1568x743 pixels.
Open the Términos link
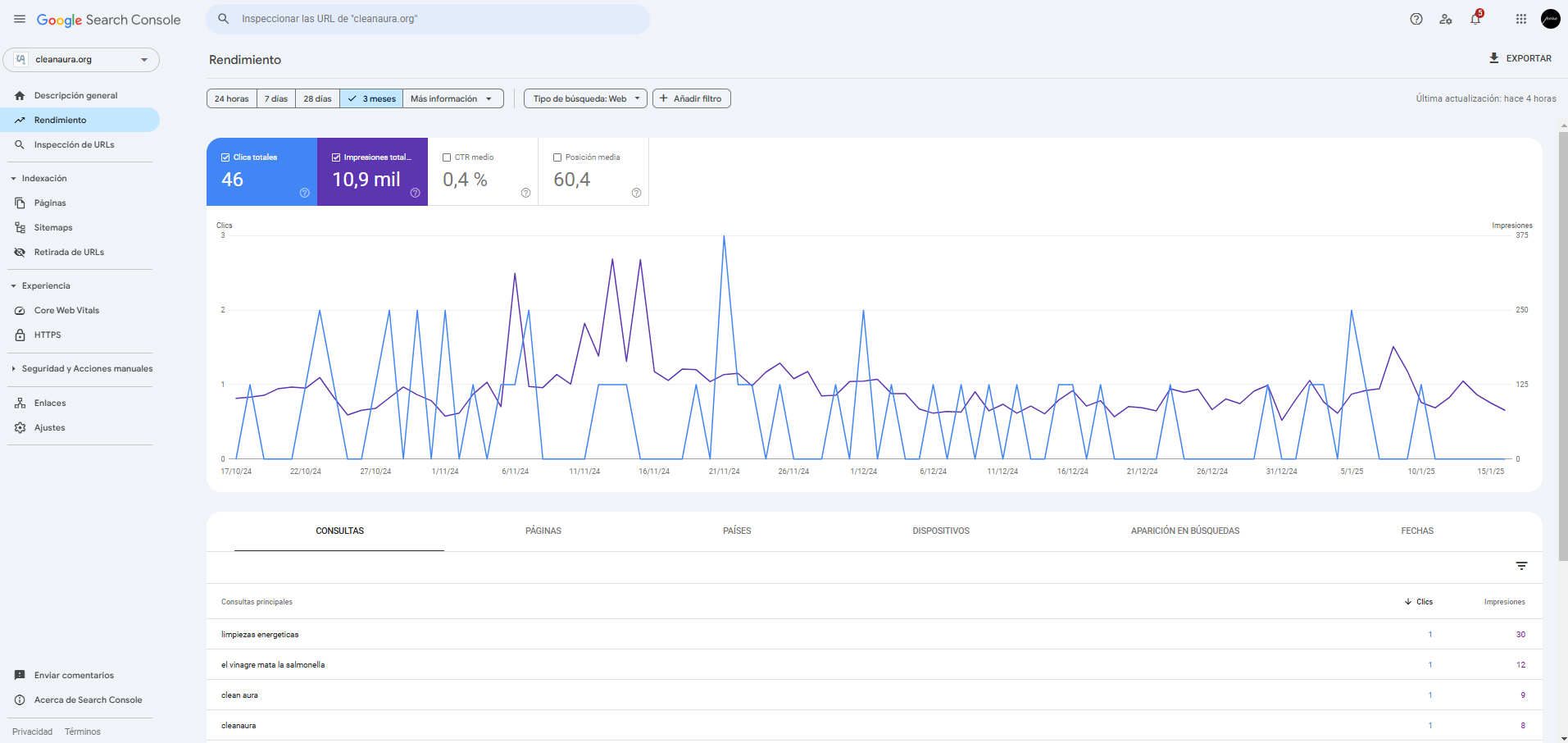tap(83, 732)
